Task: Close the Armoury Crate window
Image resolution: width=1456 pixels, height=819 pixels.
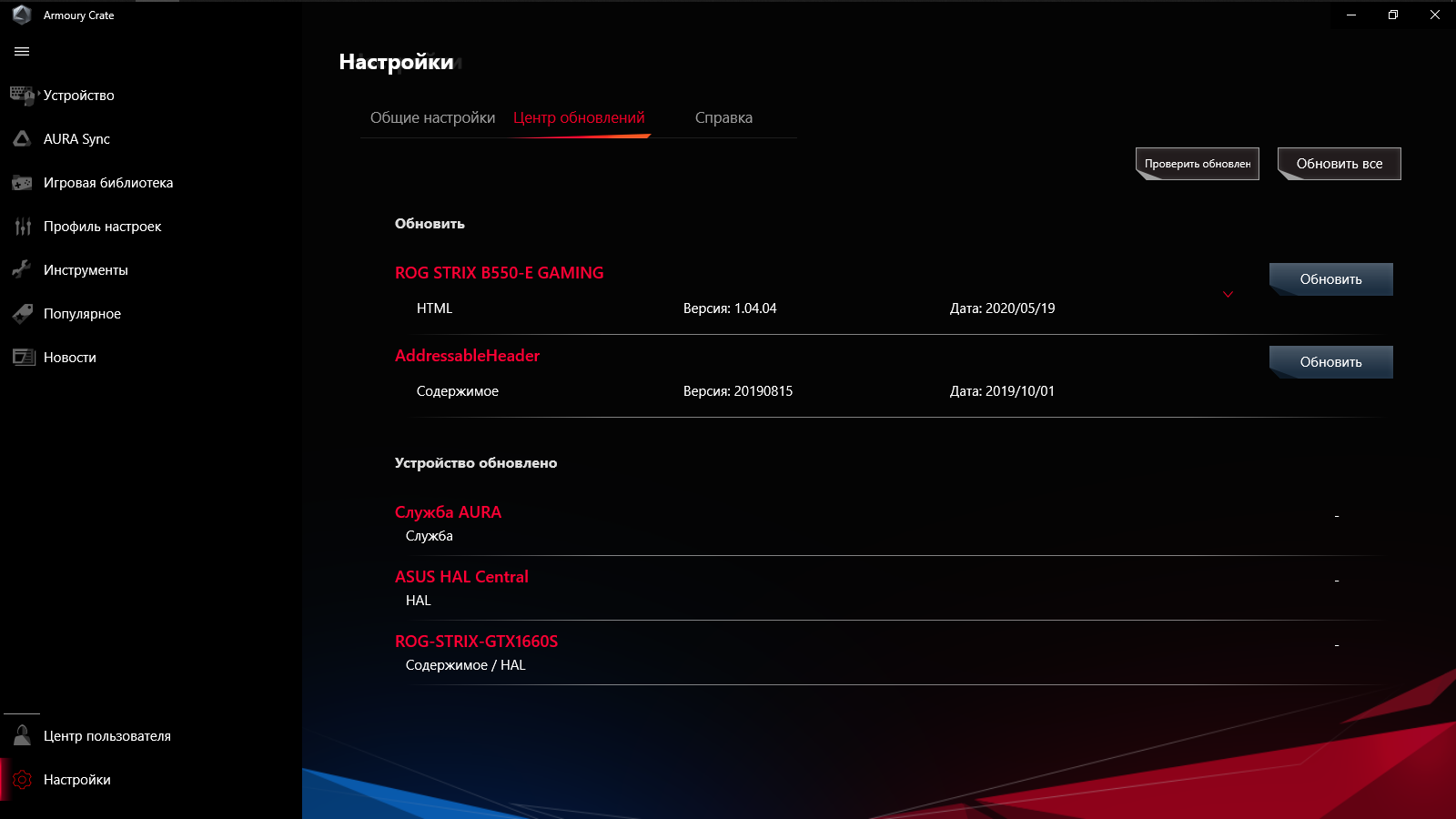Action: [x=1435, y=15]
